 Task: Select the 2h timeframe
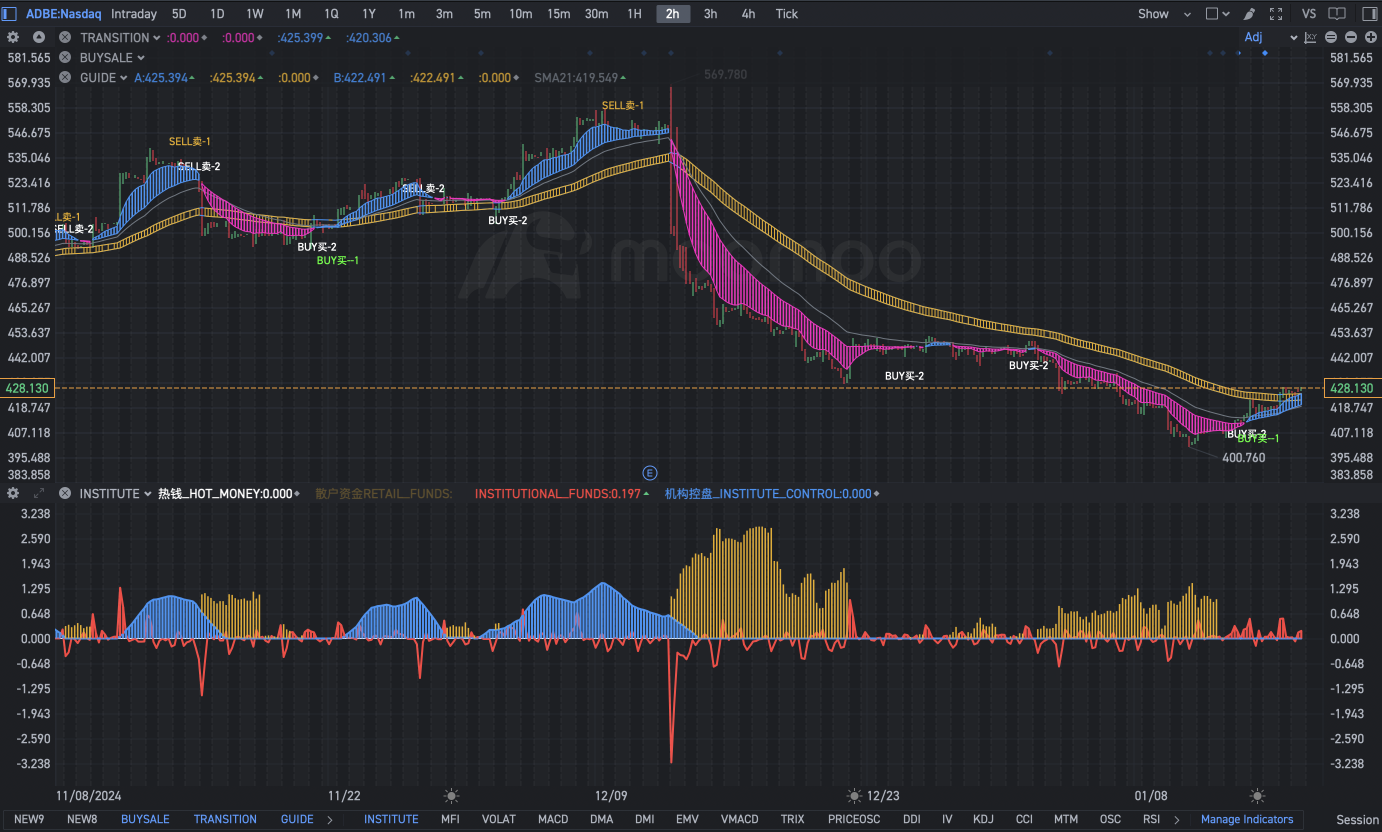[x=673, y=14]
